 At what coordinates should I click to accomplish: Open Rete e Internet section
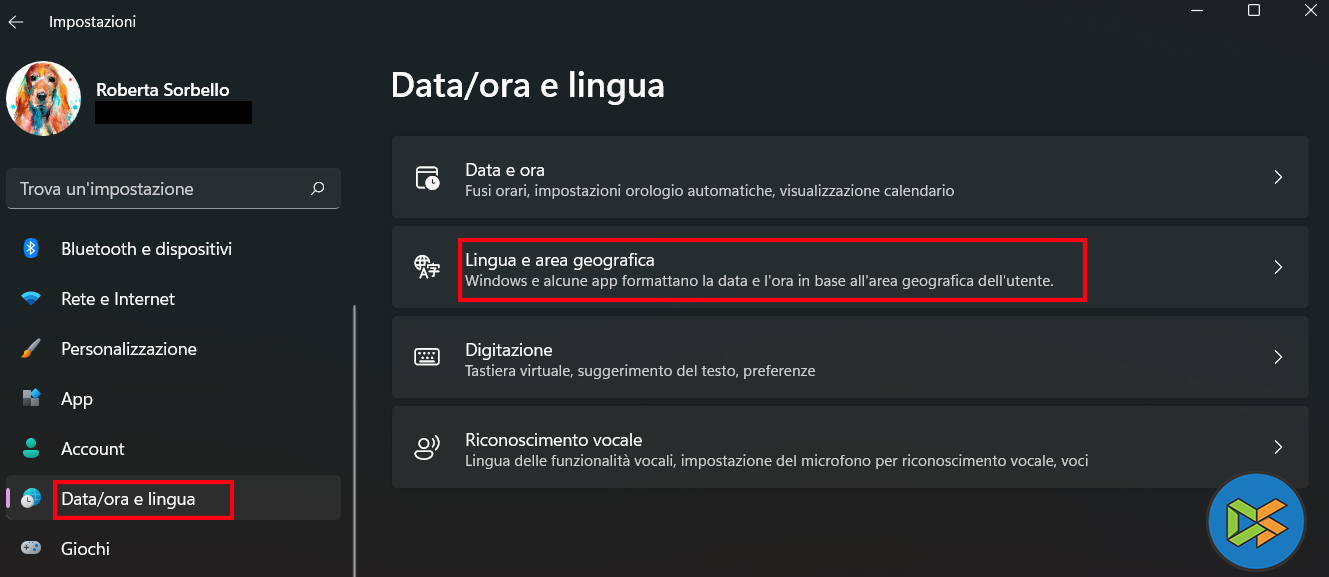118,299
